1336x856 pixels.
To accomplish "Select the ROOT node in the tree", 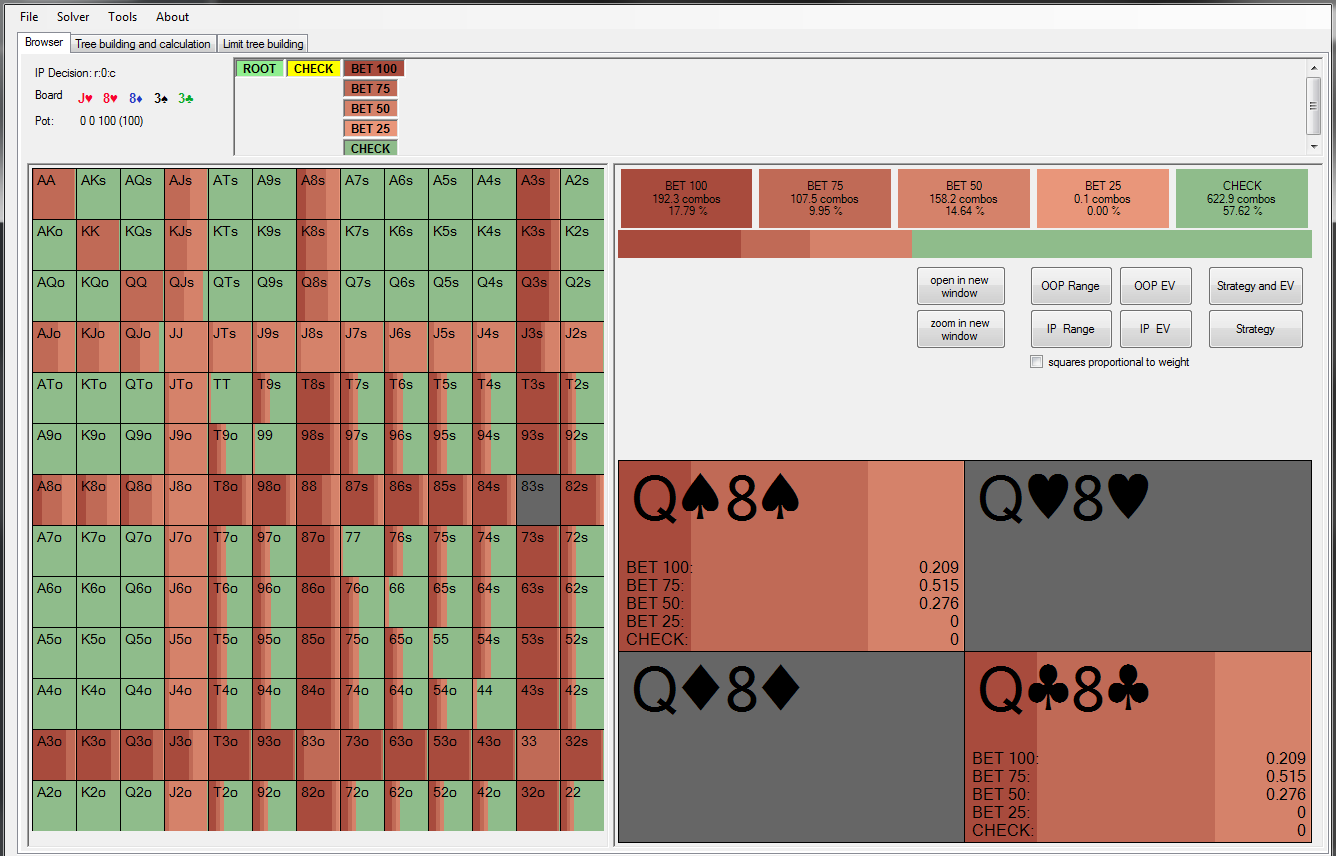I will point(259,69).
